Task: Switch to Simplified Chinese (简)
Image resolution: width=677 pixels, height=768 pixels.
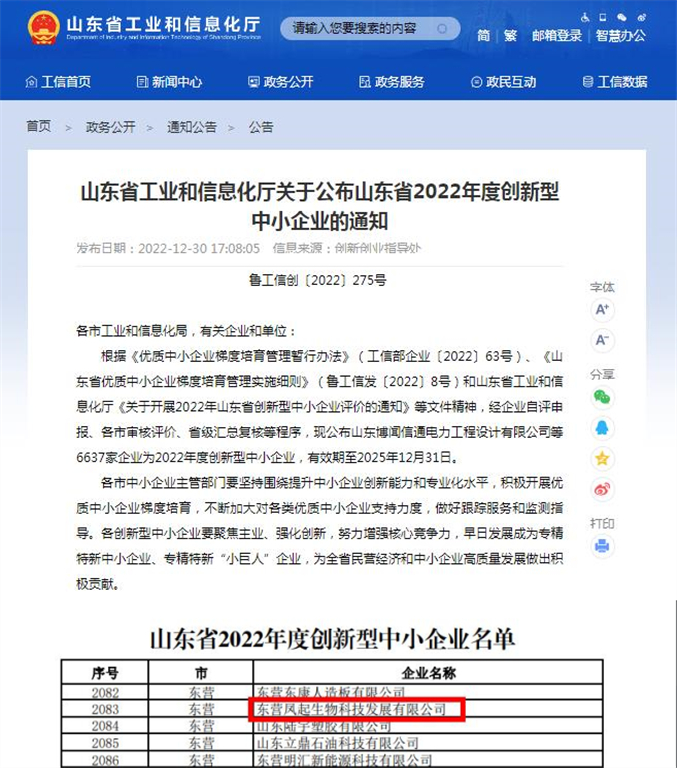Action: coord(484,35)
